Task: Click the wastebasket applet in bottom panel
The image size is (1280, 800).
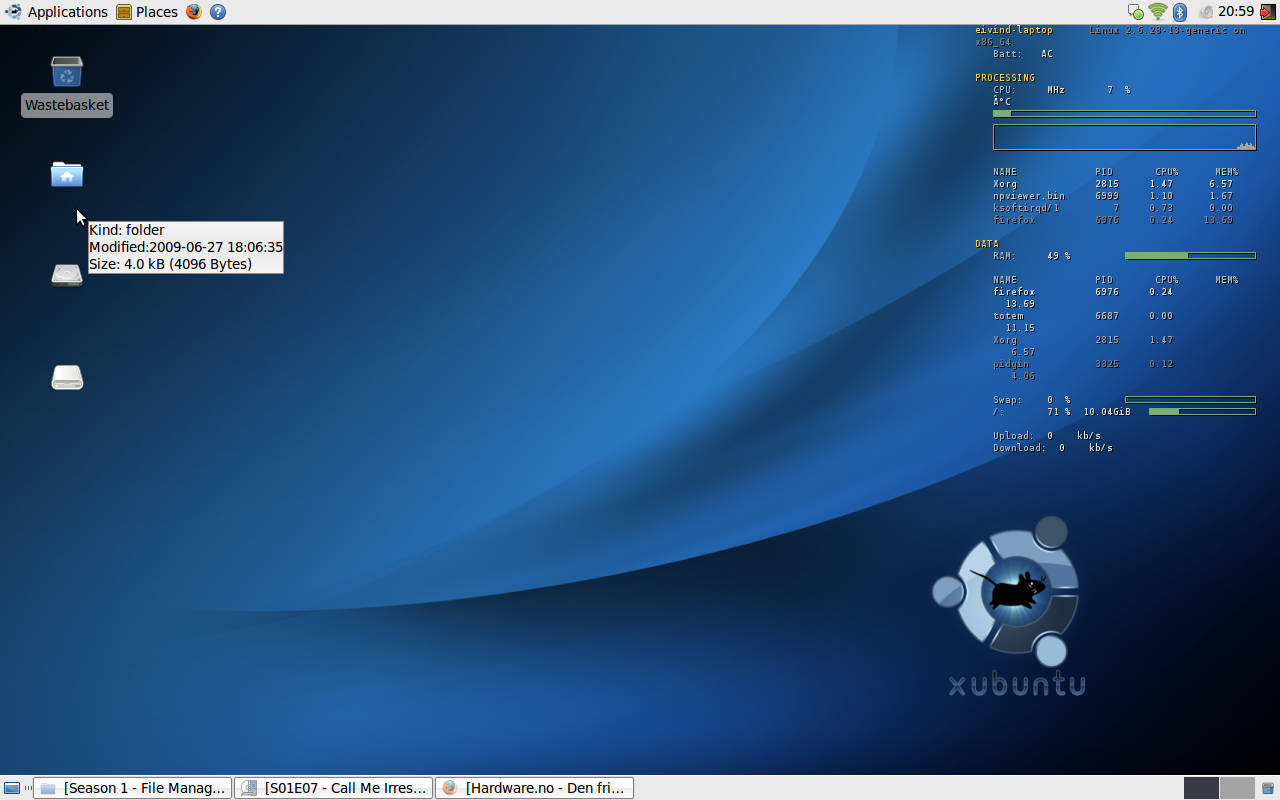Action: tap(1268, 788)
